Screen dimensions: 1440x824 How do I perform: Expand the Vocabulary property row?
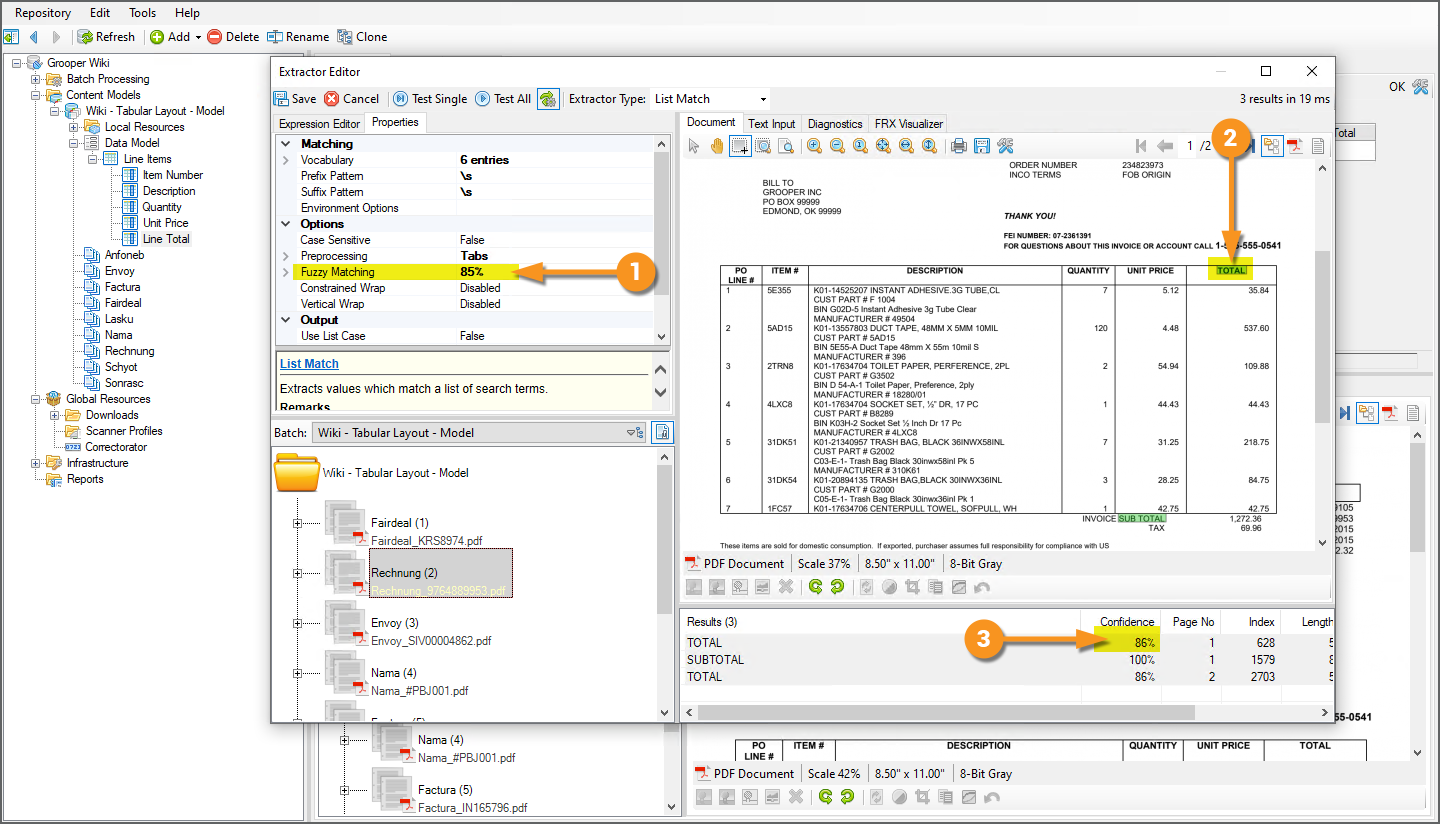pyautogui.click(x=285, y=160)
